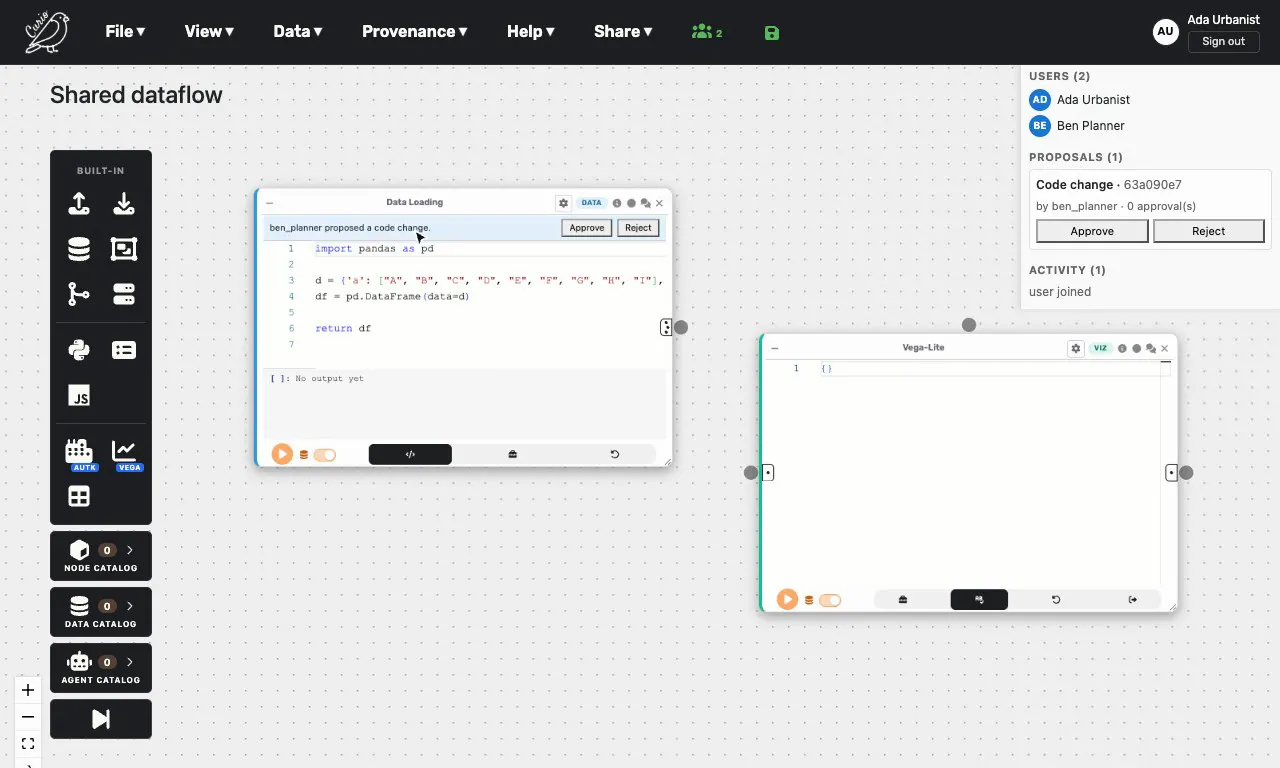Switch to toolbox tab in Data Loading node
Viewport: 1280px width, 768px height.
coord(513,454)
